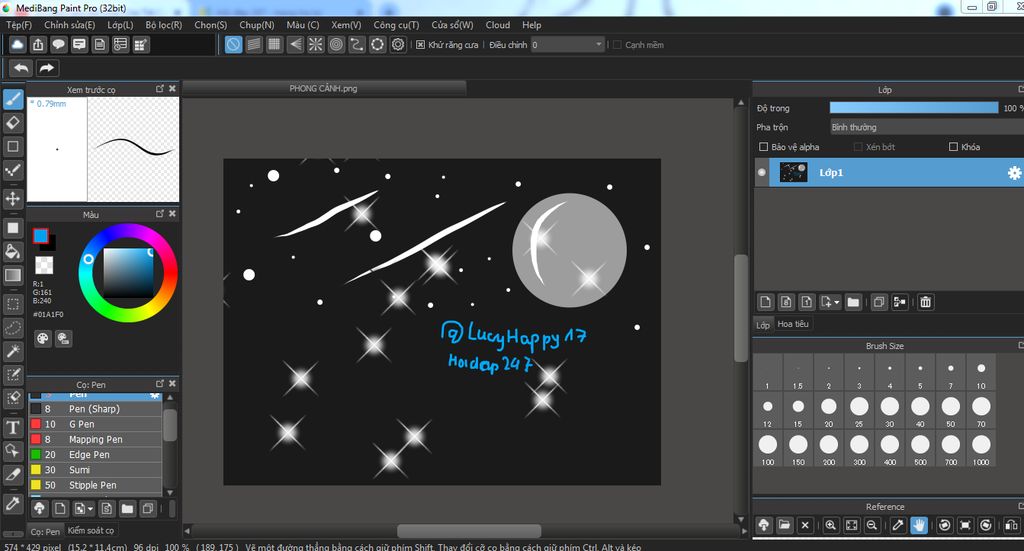
Task: Choose the Stipple Pen brush
Action: [x=95, y=485]
